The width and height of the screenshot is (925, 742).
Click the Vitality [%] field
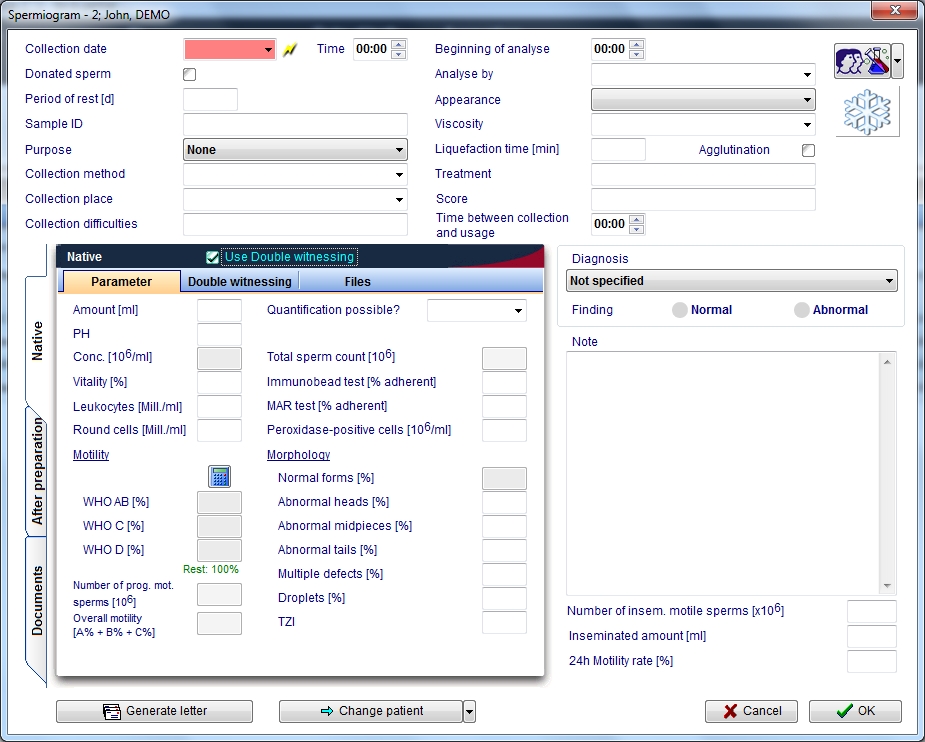[219, 382]
